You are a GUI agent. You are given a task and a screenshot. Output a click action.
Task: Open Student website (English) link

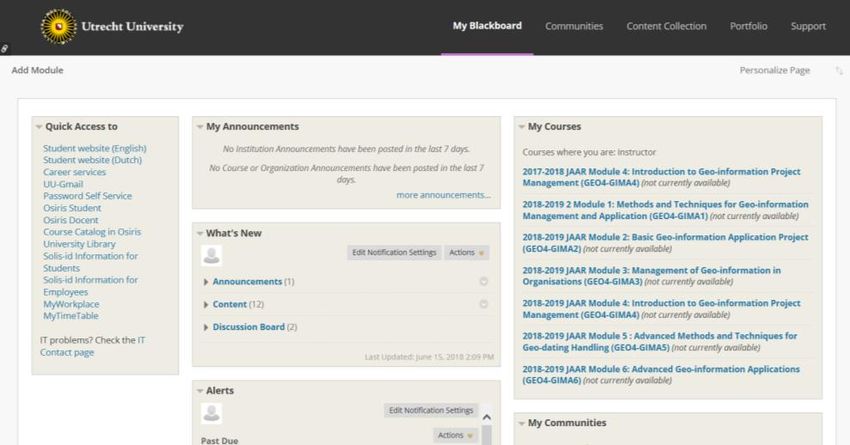[95, 149]
